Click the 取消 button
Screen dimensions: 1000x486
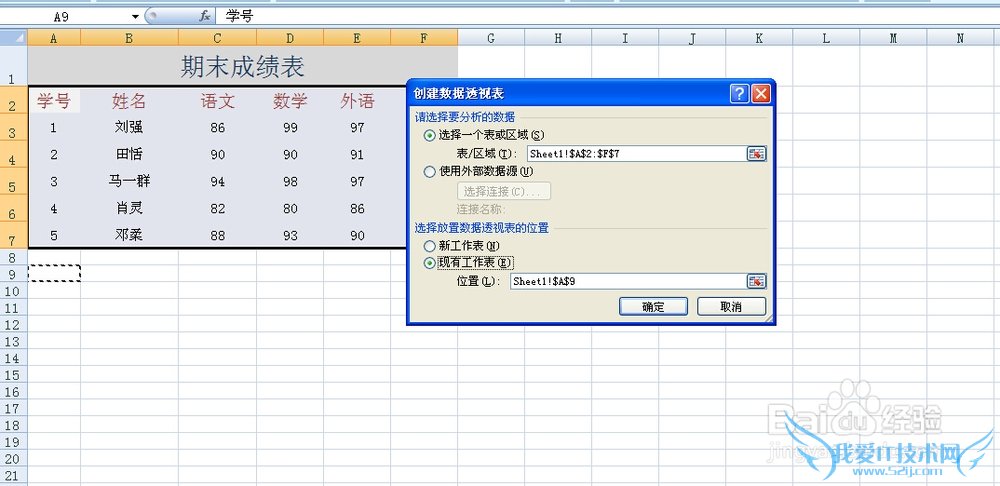tap(731, 307)
